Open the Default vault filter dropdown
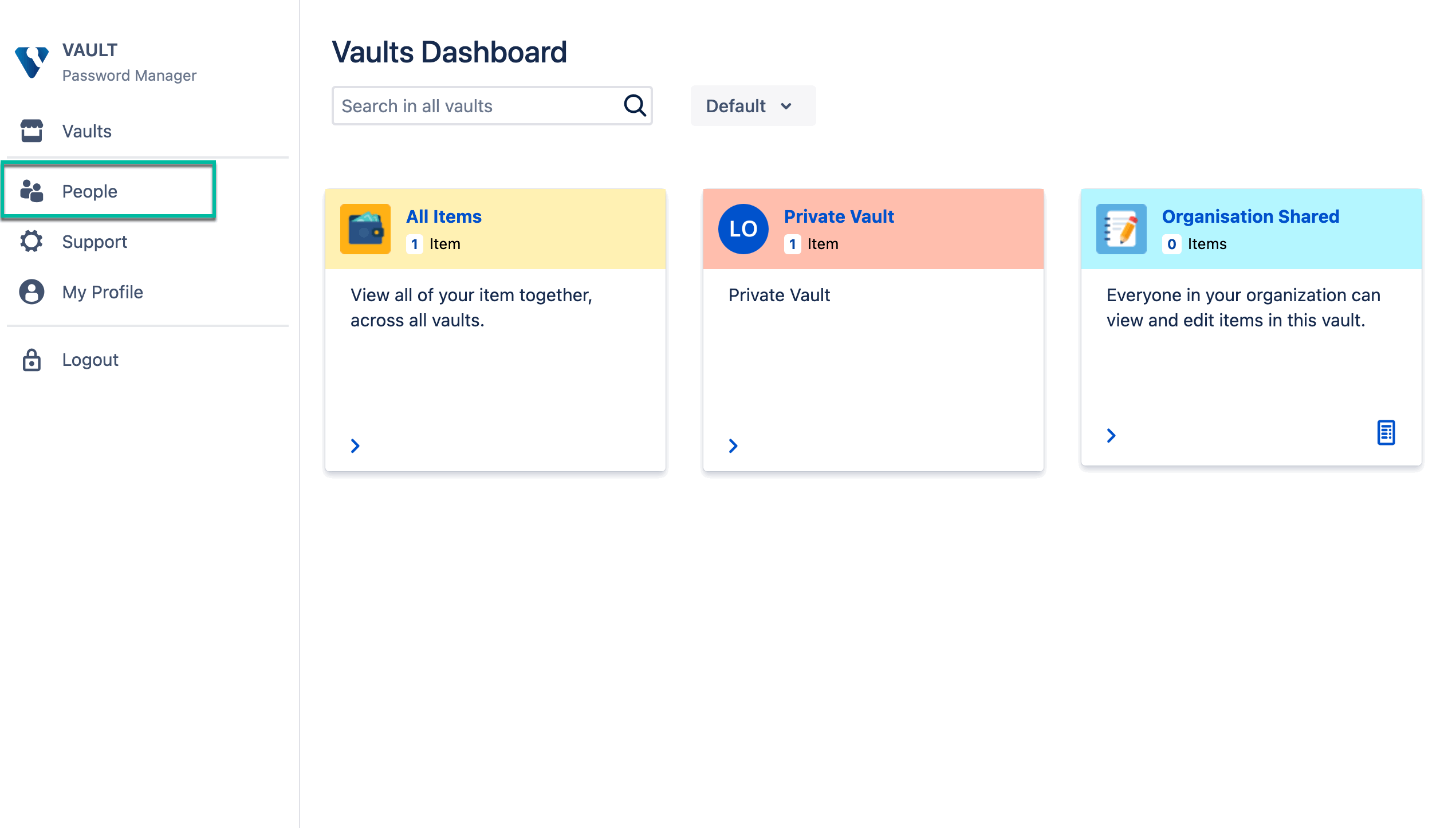Image resolution: width=1456 pixels, height=828 pixels. pyautogui.click(x=753, y=105)
